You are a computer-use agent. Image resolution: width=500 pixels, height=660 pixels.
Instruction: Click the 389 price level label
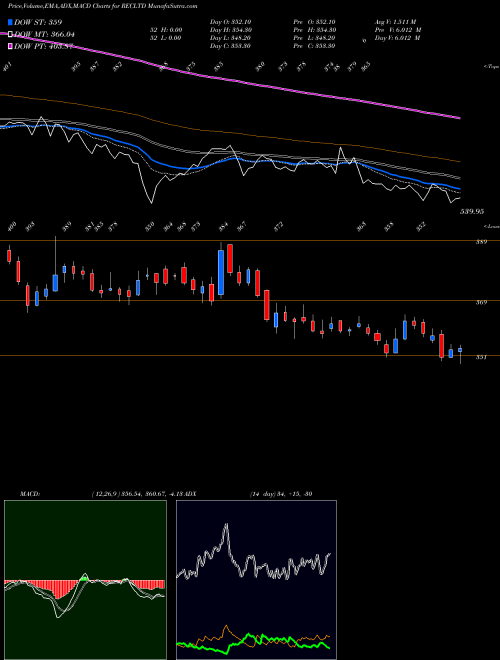pyautogui.click(x=481, y=242)
